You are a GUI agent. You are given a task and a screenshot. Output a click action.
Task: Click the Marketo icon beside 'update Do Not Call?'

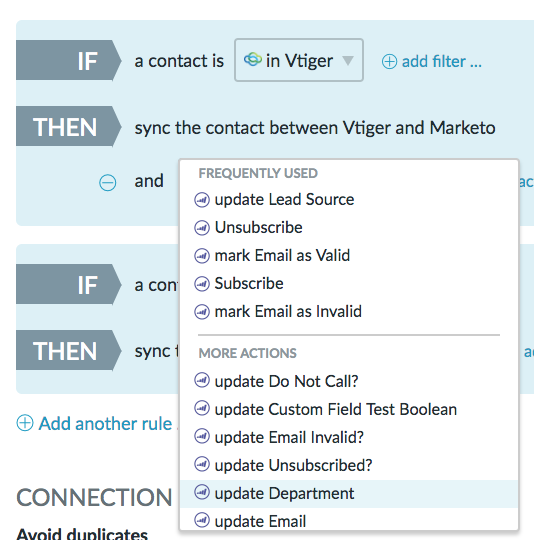202,381
